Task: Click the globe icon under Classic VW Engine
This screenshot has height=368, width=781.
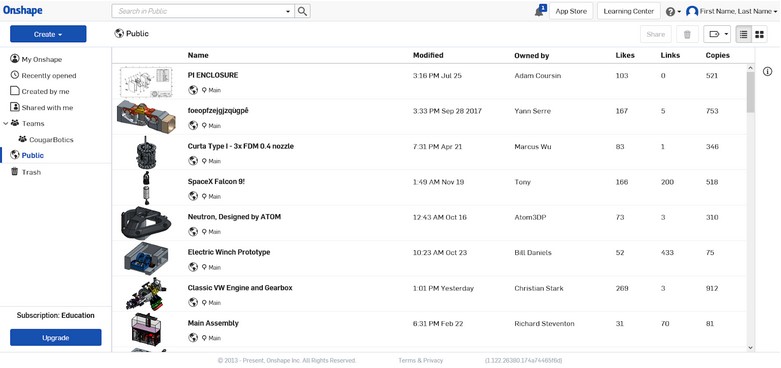Action: point(193,302)
